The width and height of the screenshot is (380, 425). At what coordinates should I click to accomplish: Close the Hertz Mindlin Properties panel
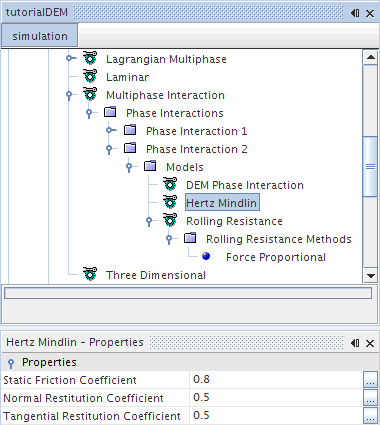370,343
